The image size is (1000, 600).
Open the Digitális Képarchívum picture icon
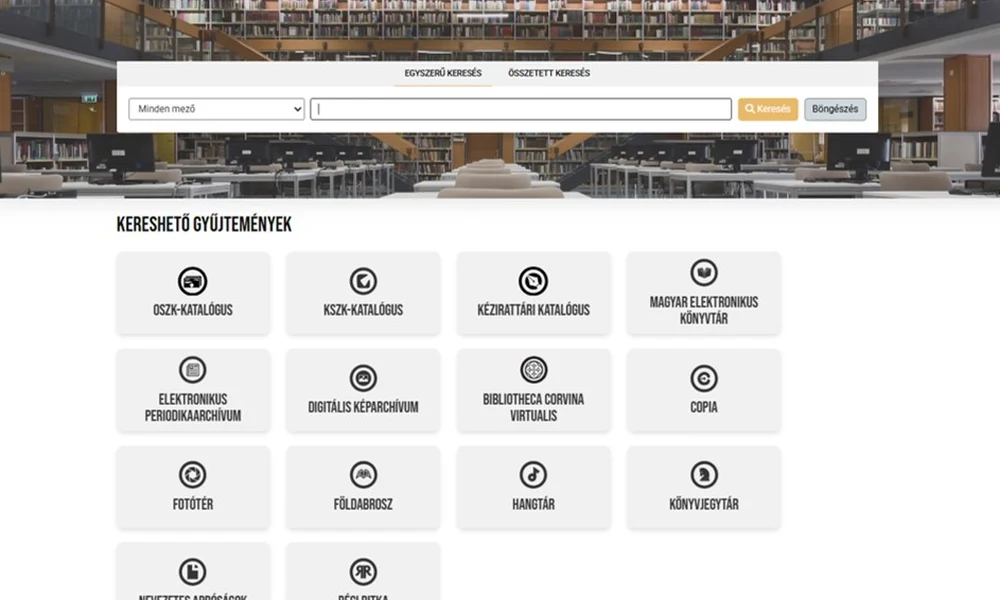(363, 378)
